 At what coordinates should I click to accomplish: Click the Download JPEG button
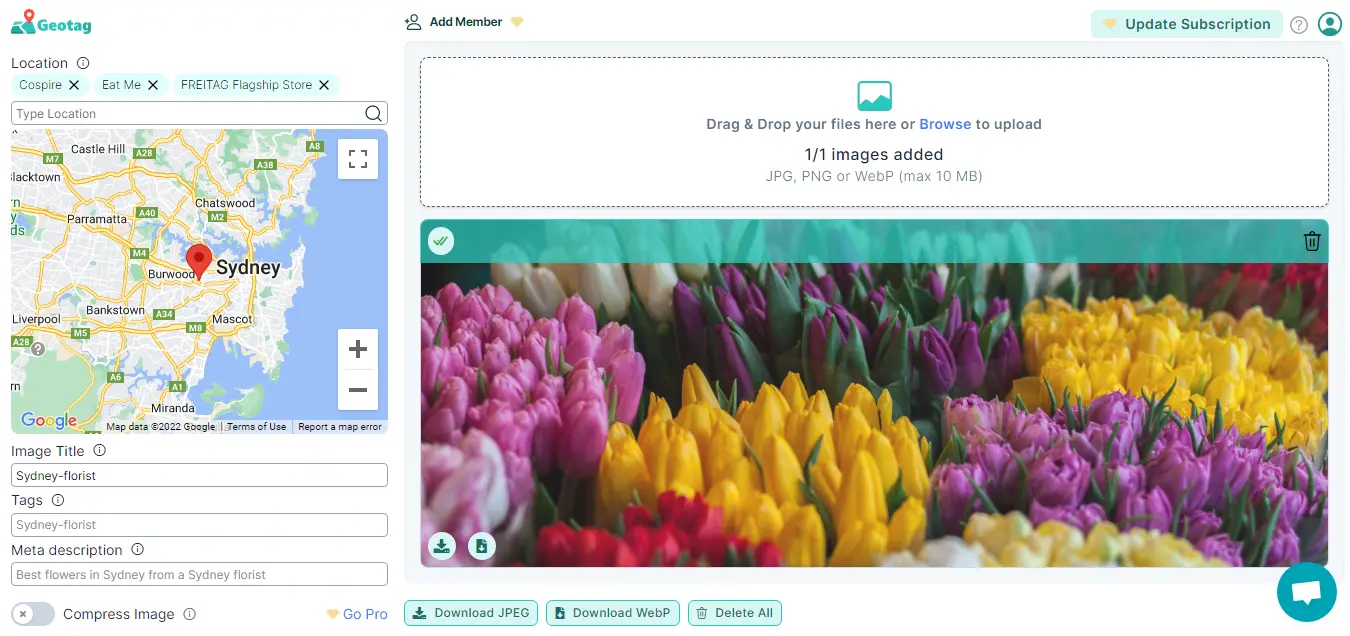click(471, 613)
